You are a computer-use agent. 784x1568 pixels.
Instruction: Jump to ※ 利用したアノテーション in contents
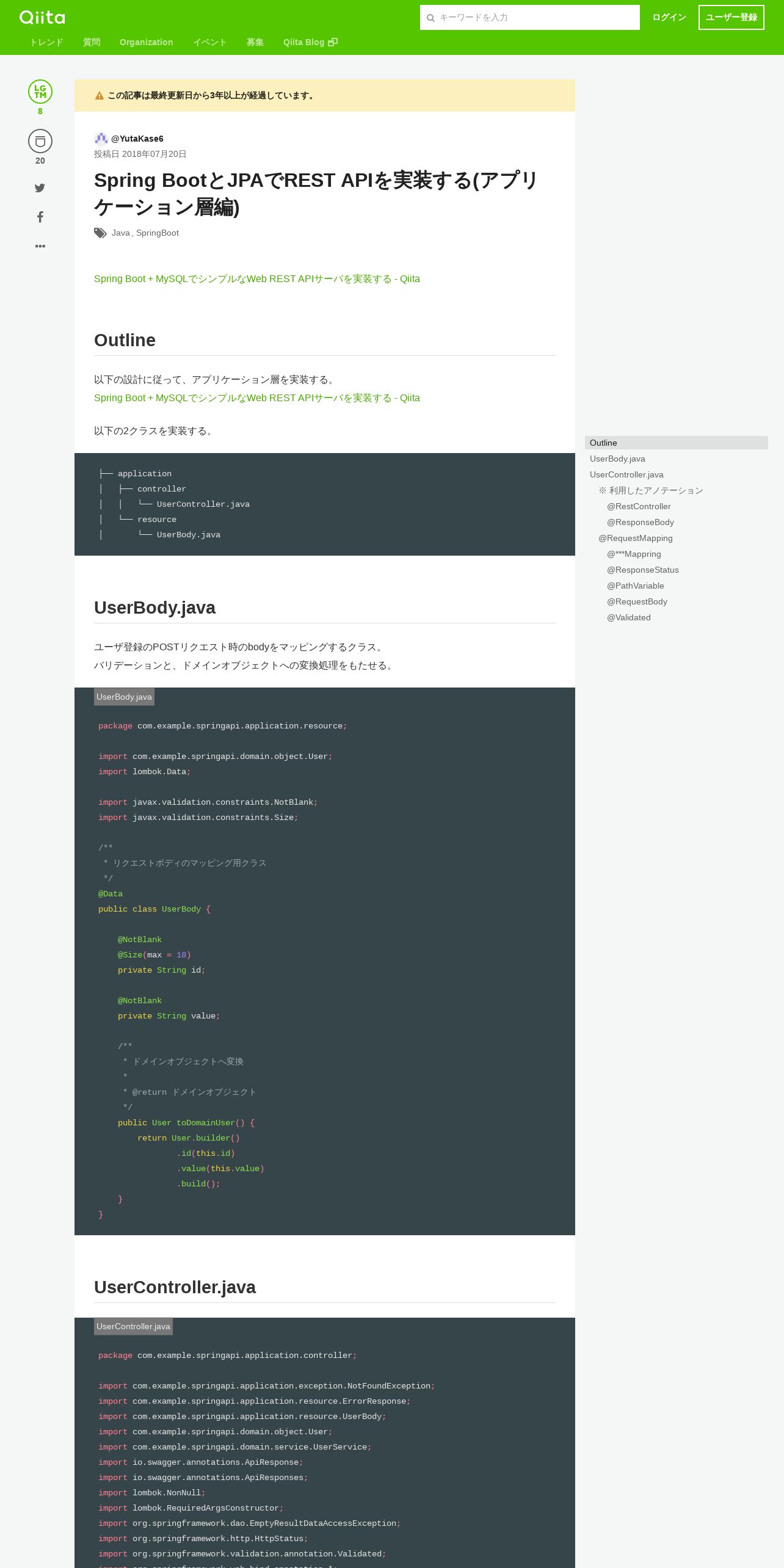pyautogui.click(x=651, y=490)
